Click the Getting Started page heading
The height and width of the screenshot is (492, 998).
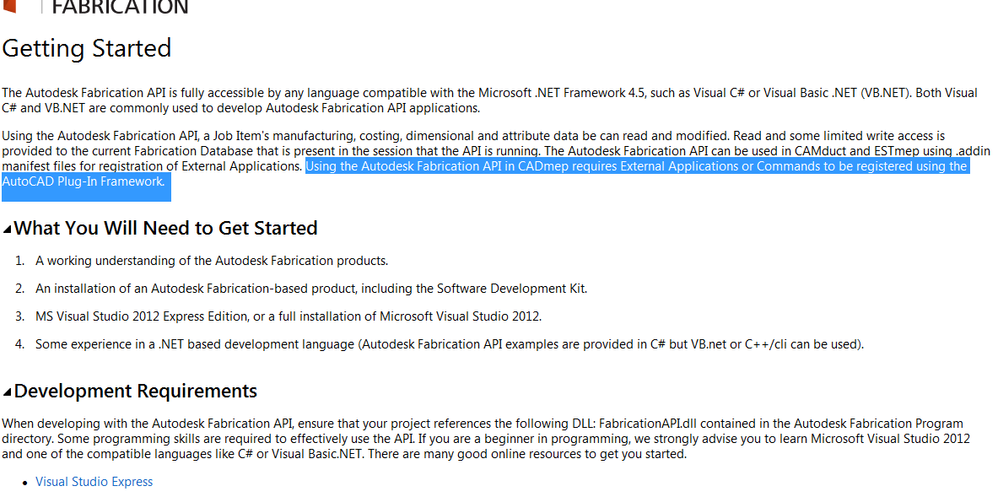tap(87, 48)
